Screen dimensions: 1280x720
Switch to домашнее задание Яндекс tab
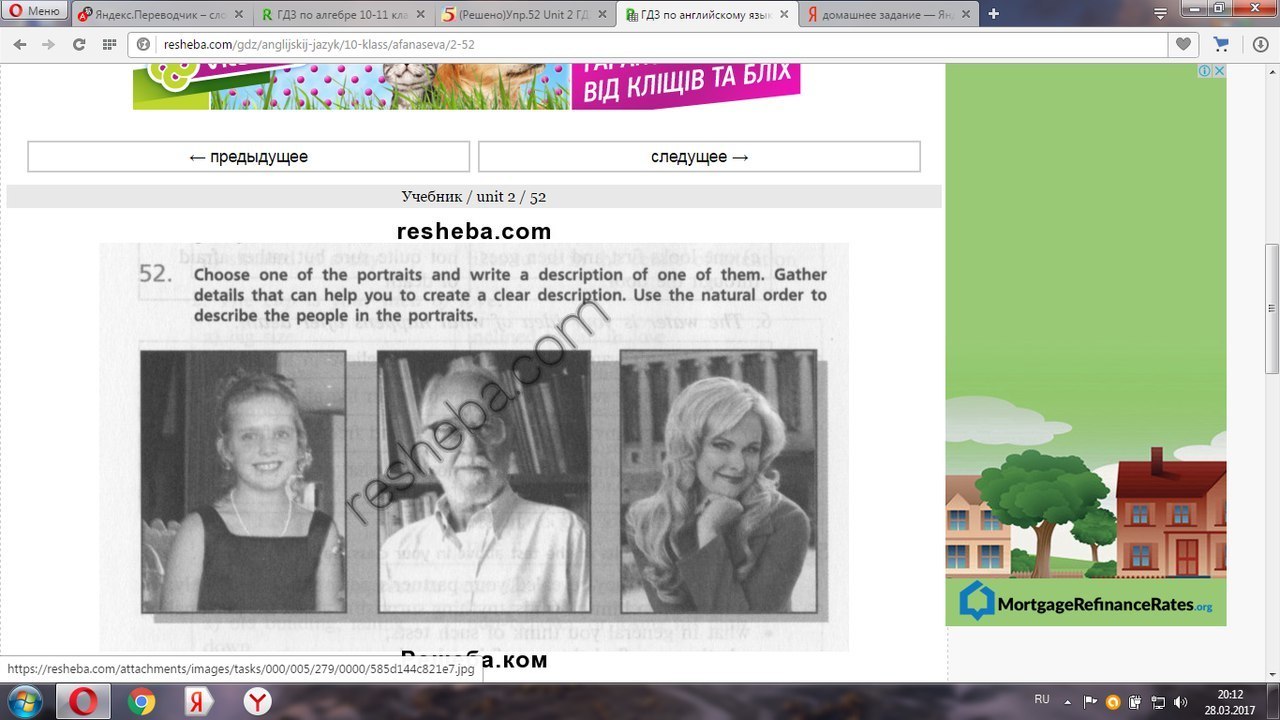(x=886, y=14)
